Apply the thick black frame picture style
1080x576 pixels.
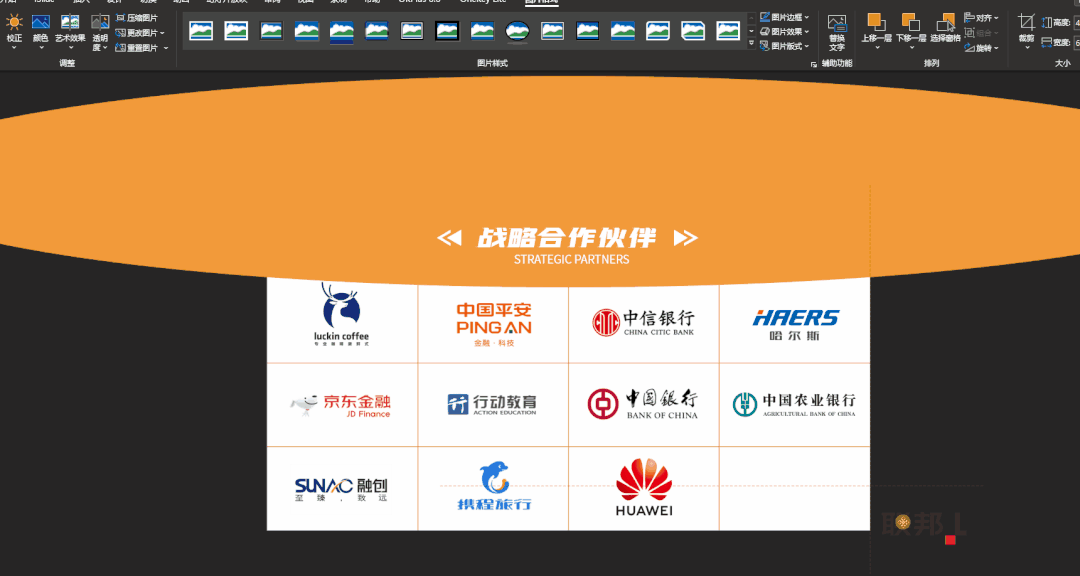tap(447, 30)
